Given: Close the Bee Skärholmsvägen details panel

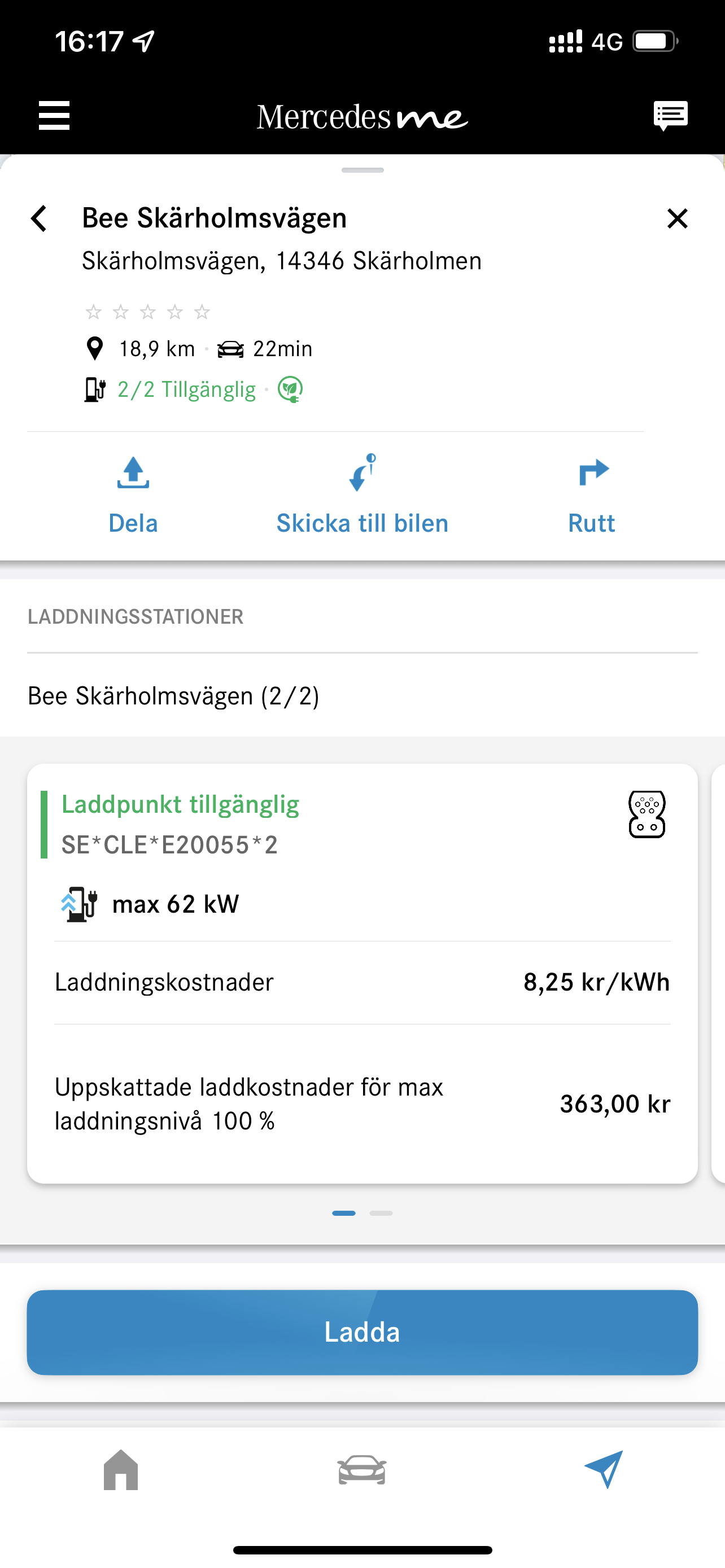Looking at the screenshot, I should [677, 218].
